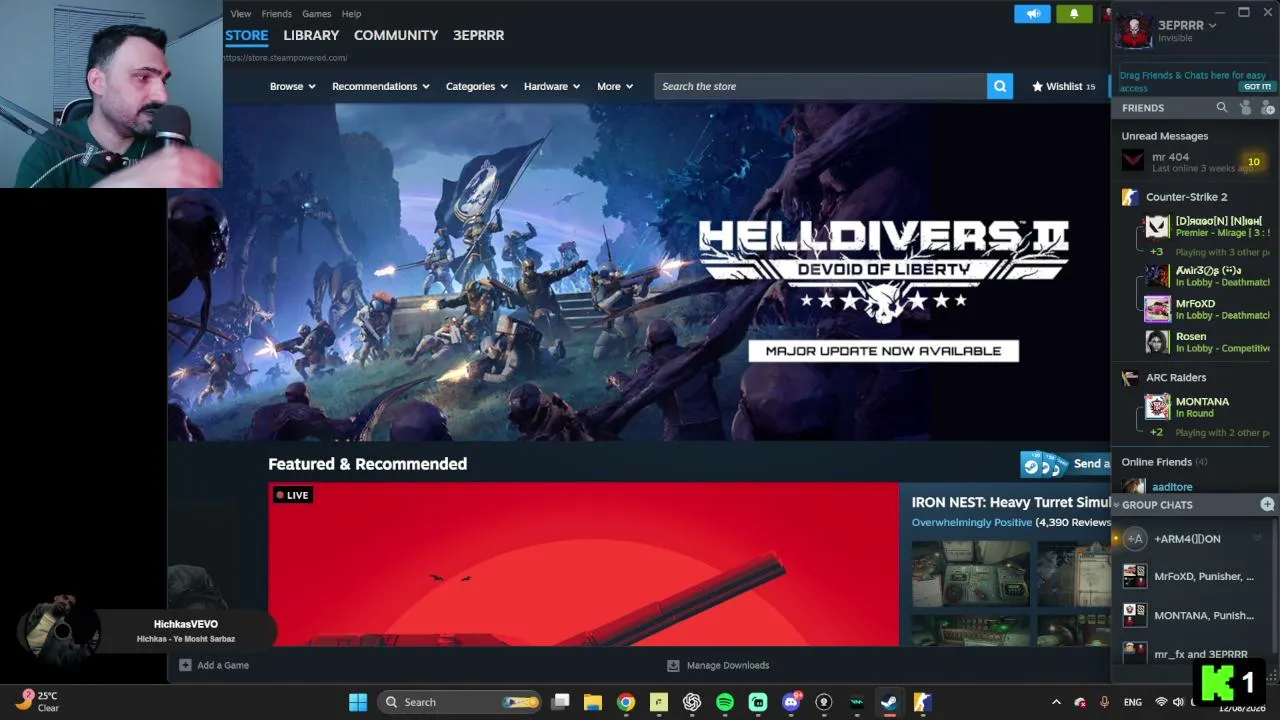Open the Helldivers II hero banner

point(639,272)
